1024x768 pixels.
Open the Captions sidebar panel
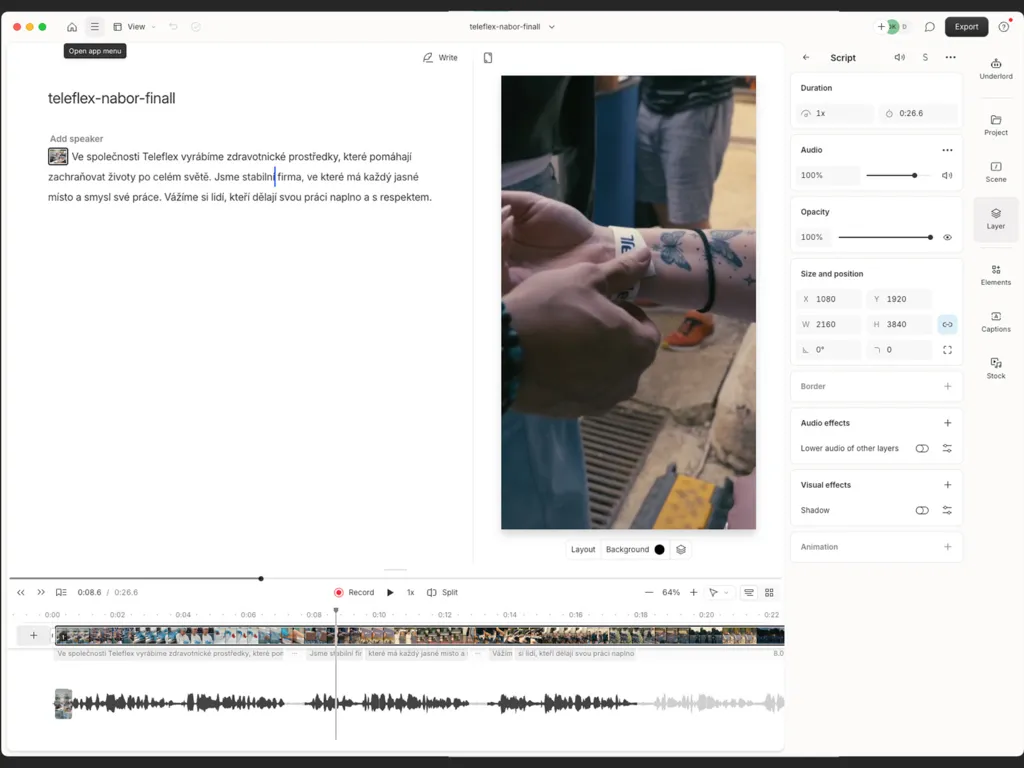pos(995,322)
